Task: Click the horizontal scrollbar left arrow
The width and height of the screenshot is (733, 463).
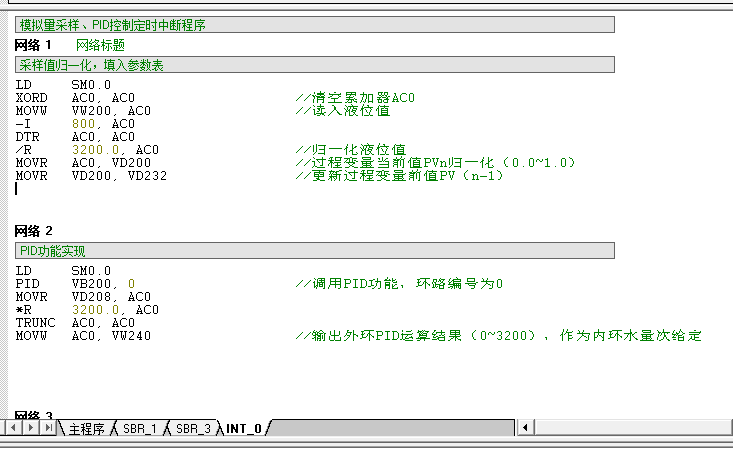Action: click(525, 427)
